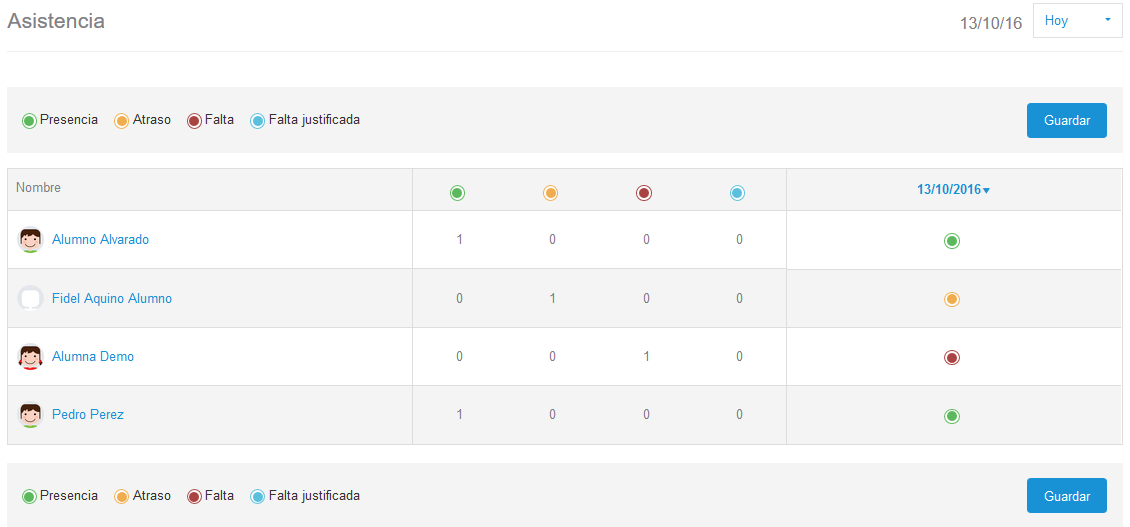Toggle Fidel Aquino's orange attendance status marker
Screen dimensions: 1130x527
[x=952, y=299]
